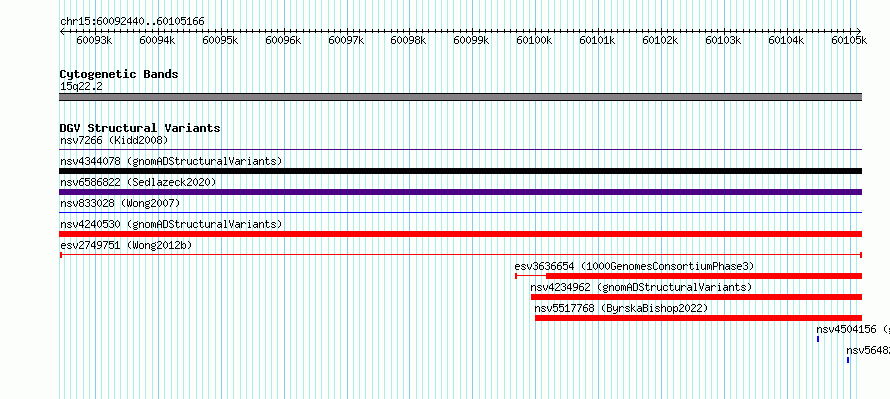Image resolution: width=890 pixels, height=399 pixels.
Task: Click the 60104k ruler position
Action: point(787,40)
